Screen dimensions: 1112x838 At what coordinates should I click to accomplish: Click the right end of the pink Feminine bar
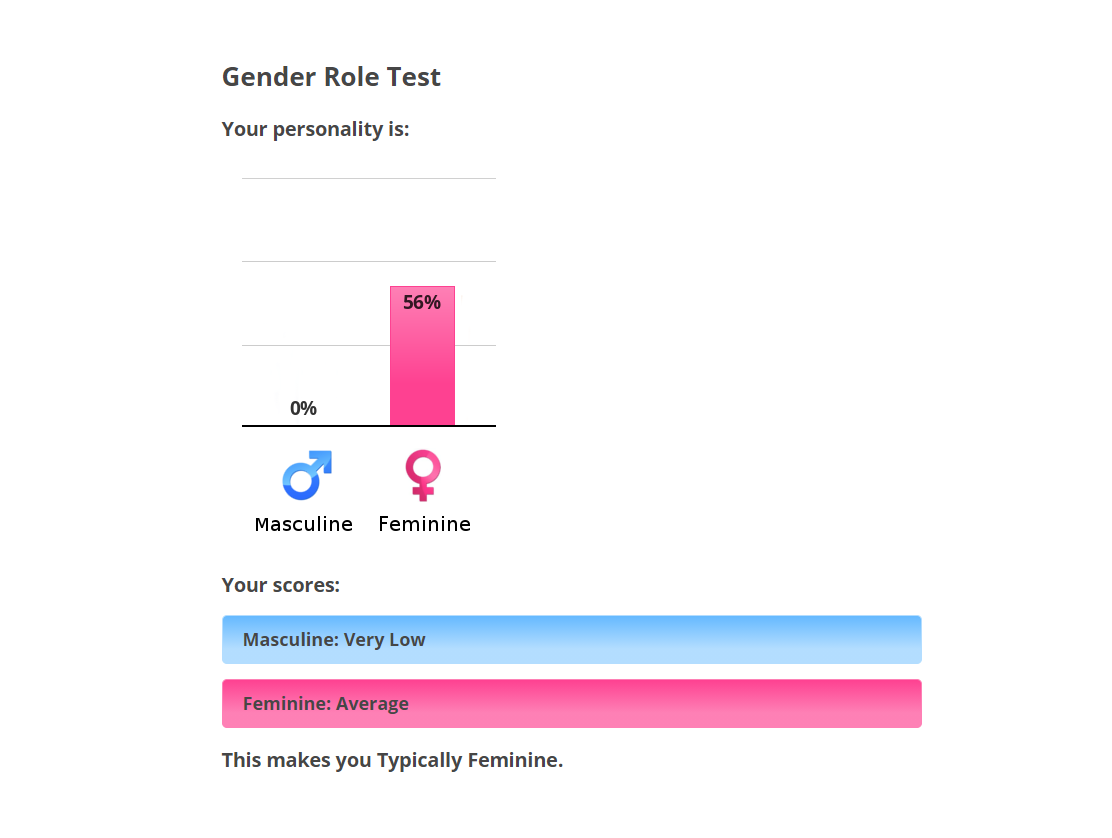coord(911,703)
